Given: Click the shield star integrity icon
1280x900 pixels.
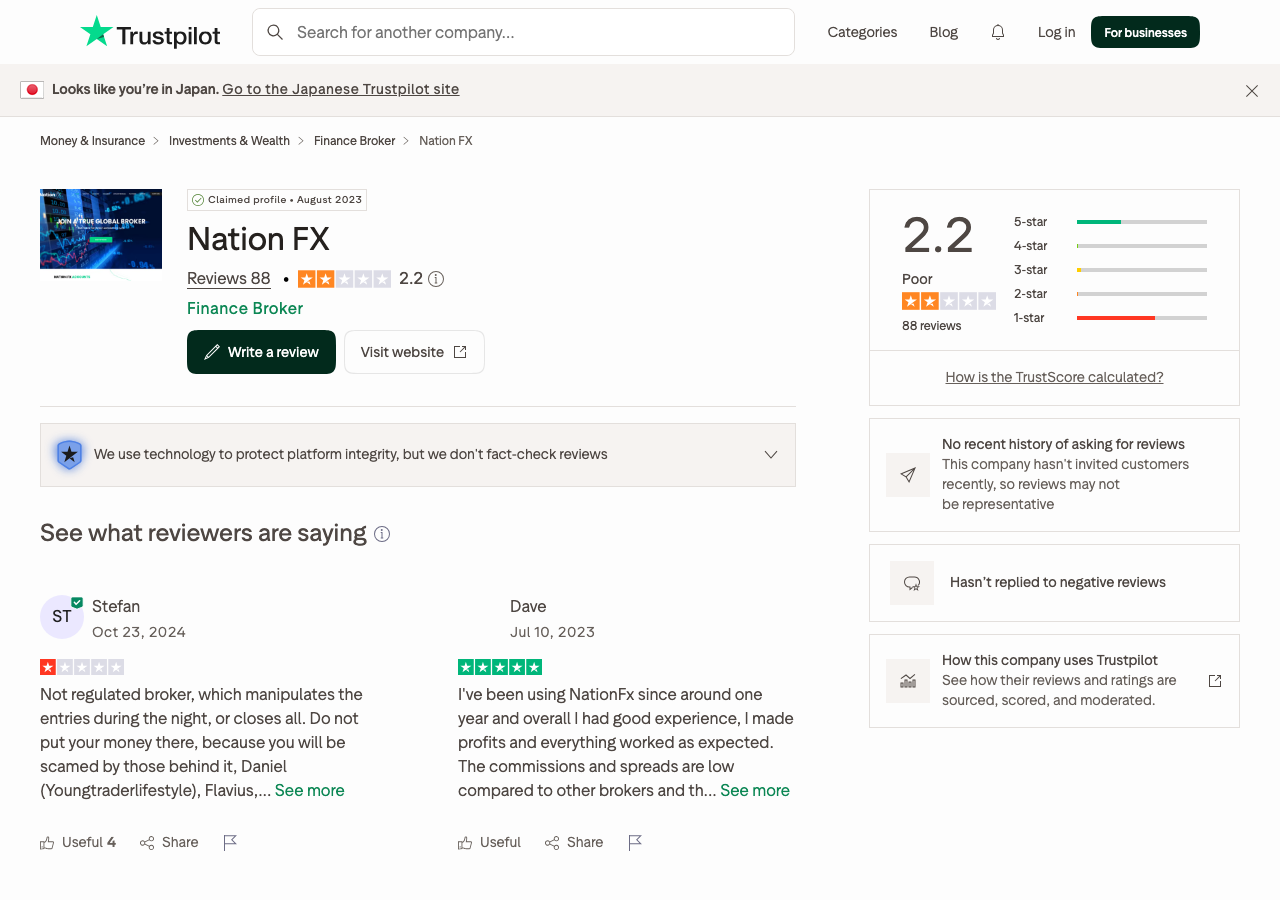Looking at the screenshot, I should (x=69, y=455).
